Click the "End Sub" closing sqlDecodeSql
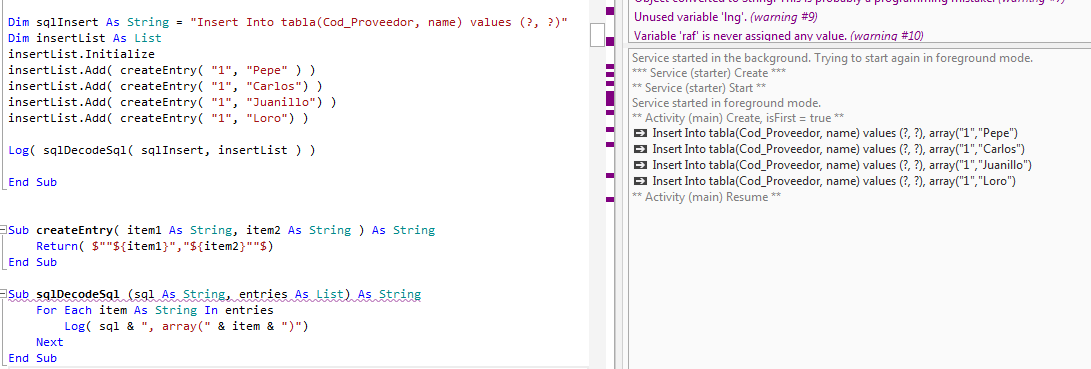The height and width of the screenshot is (369, 1091). click(x=32, y=358)
